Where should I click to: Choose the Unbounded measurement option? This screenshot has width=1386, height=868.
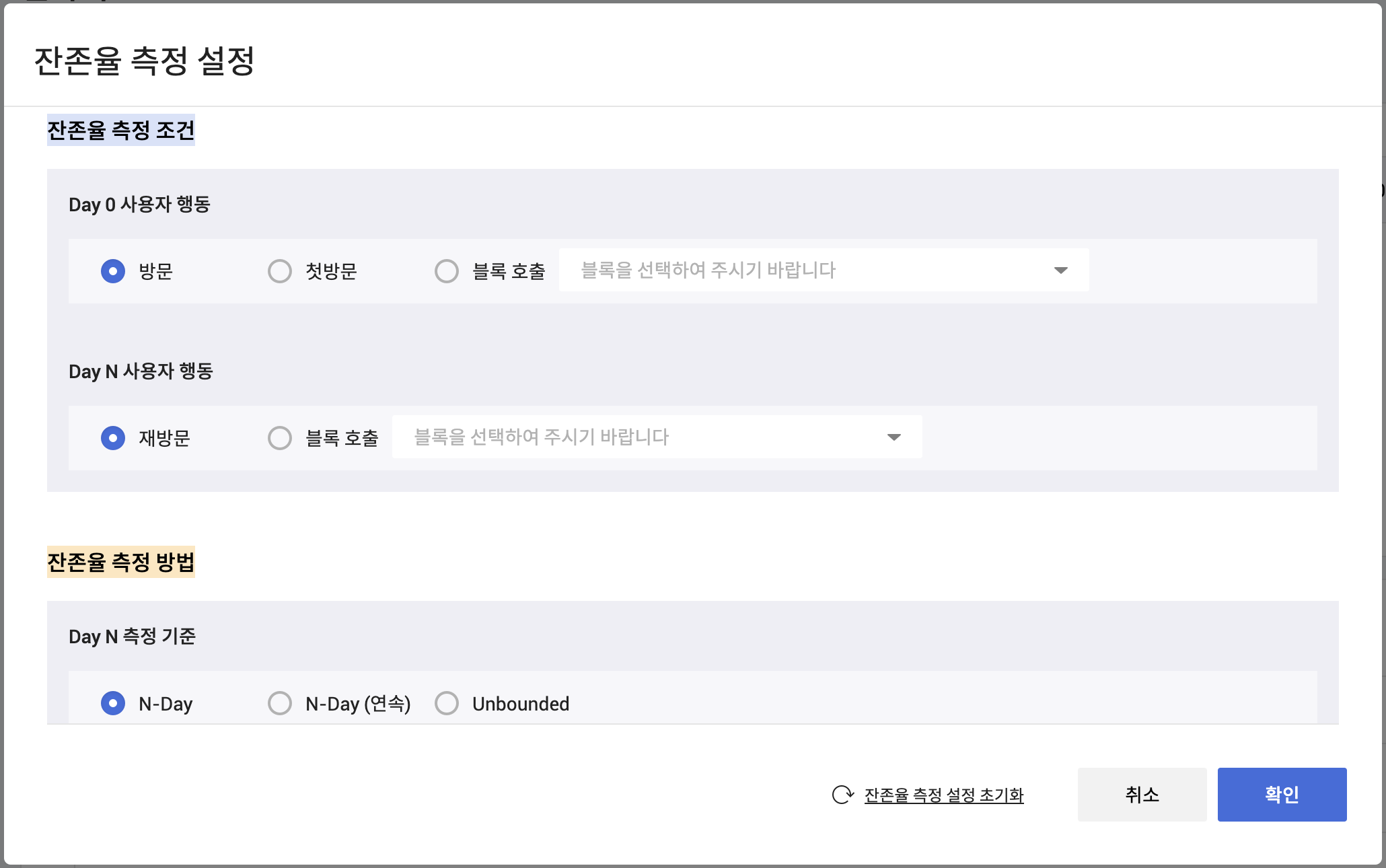click(447, 703)
